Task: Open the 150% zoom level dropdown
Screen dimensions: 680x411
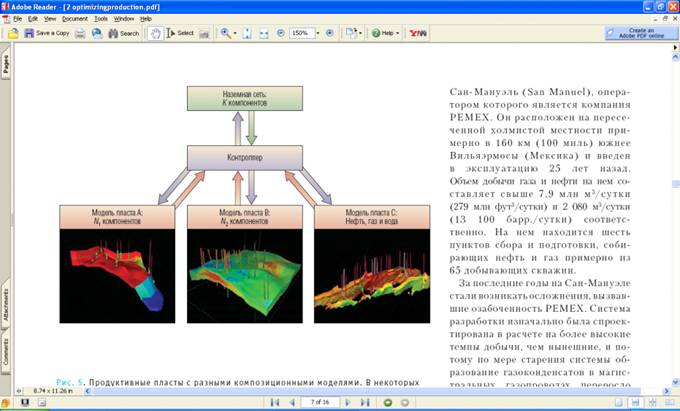Action: tap(317, 33)
